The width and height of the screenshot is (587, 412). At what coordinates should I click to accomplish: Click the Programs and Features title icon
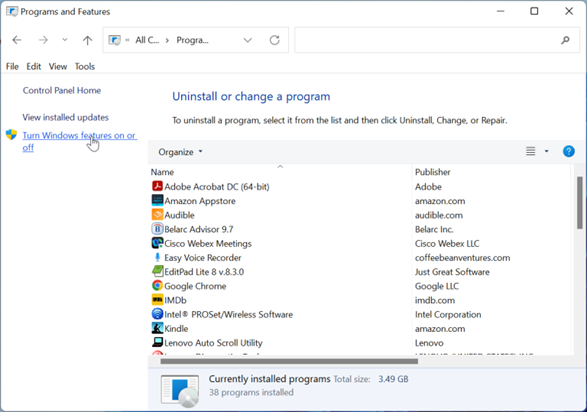pyautogui.click(x=12, y=12)
